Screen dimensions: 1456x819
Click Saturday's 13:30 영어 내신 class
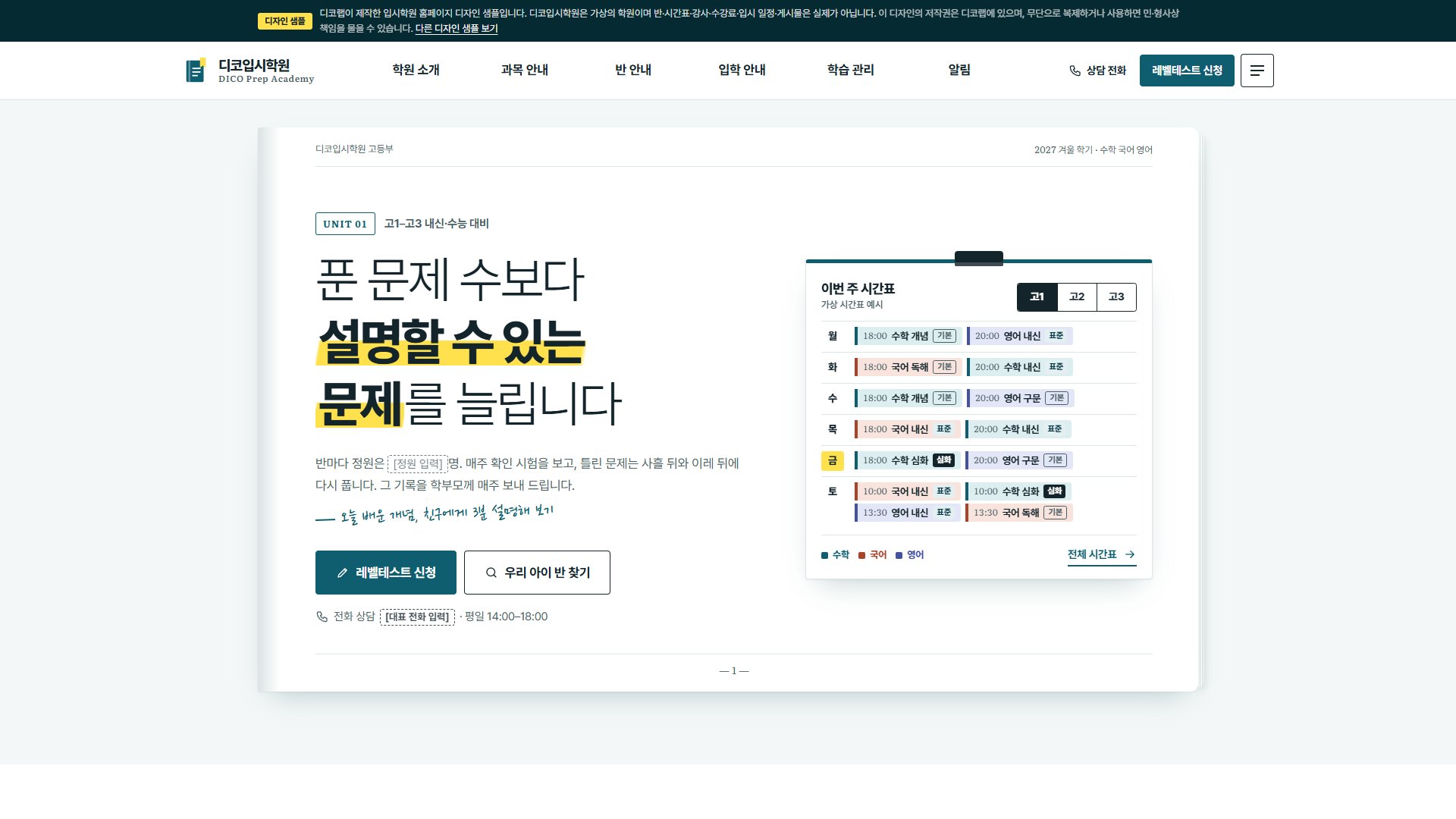pos(907,513)
